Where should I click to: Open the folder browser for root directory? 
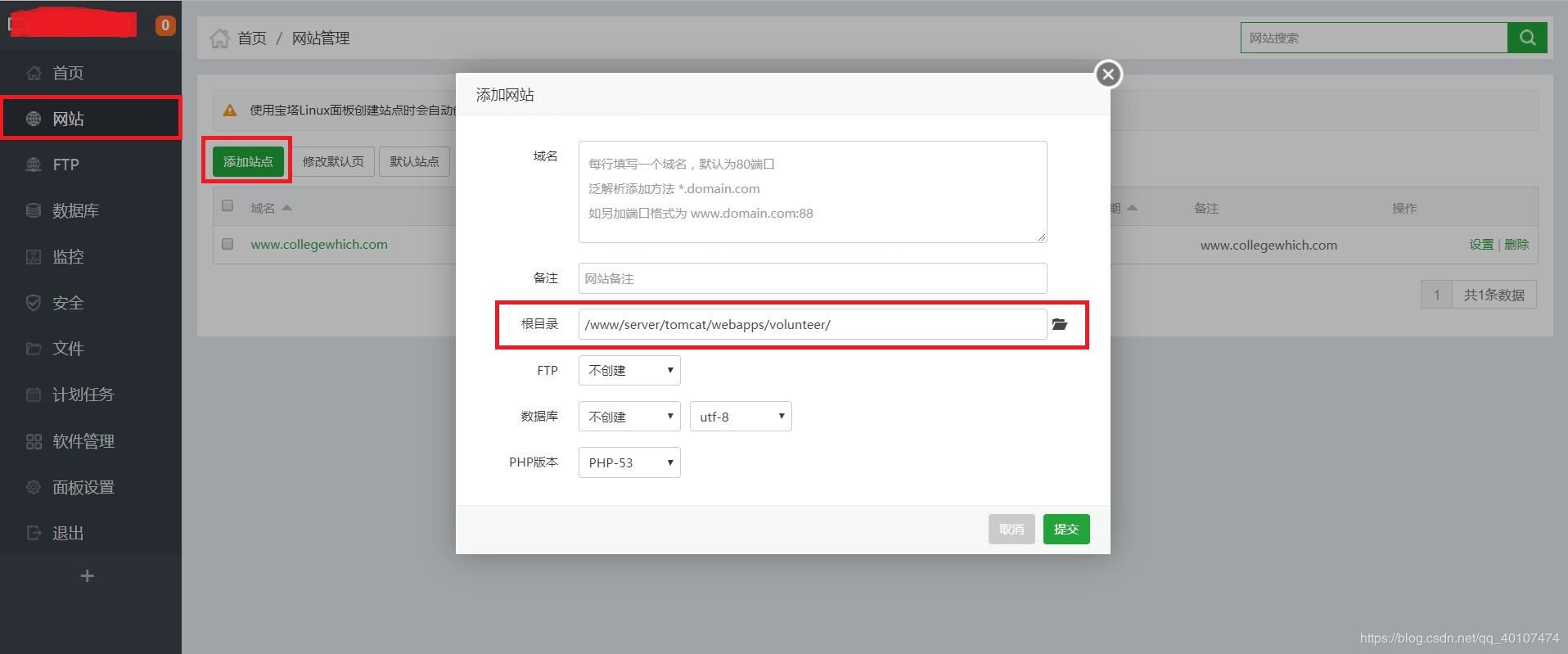click(1060, 324)
